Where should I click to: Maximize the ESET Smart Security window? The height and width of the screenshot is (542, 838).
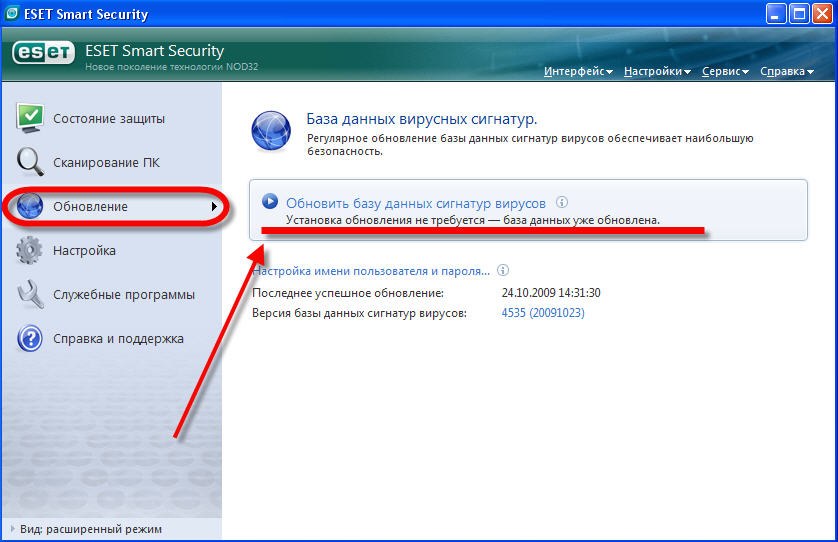(800, 13)
